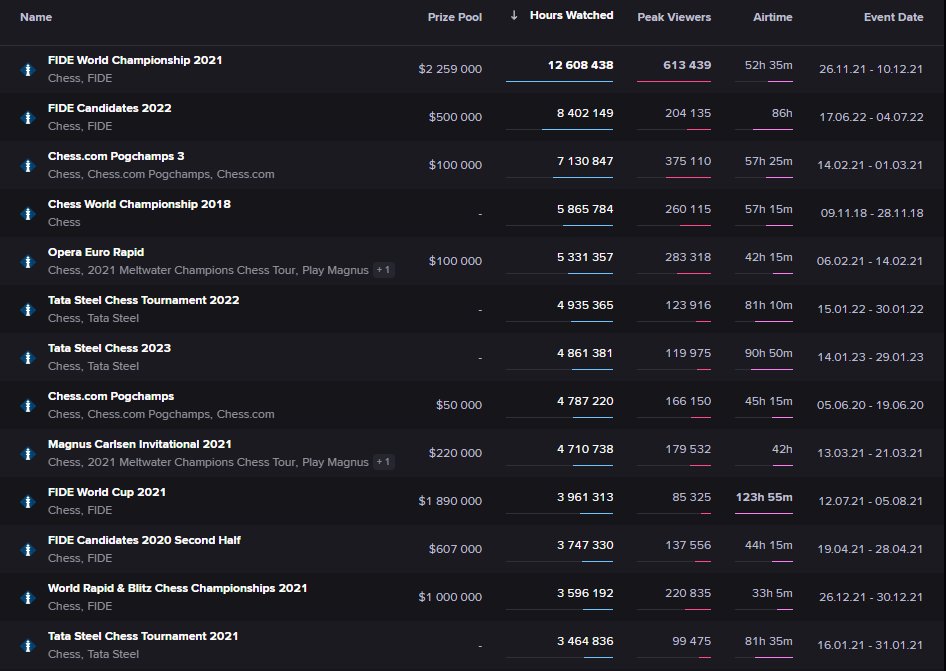946x671 pixels.
Task: Open Tata Steel Chess Tournament 2022 event
Action: click(143, 300)
